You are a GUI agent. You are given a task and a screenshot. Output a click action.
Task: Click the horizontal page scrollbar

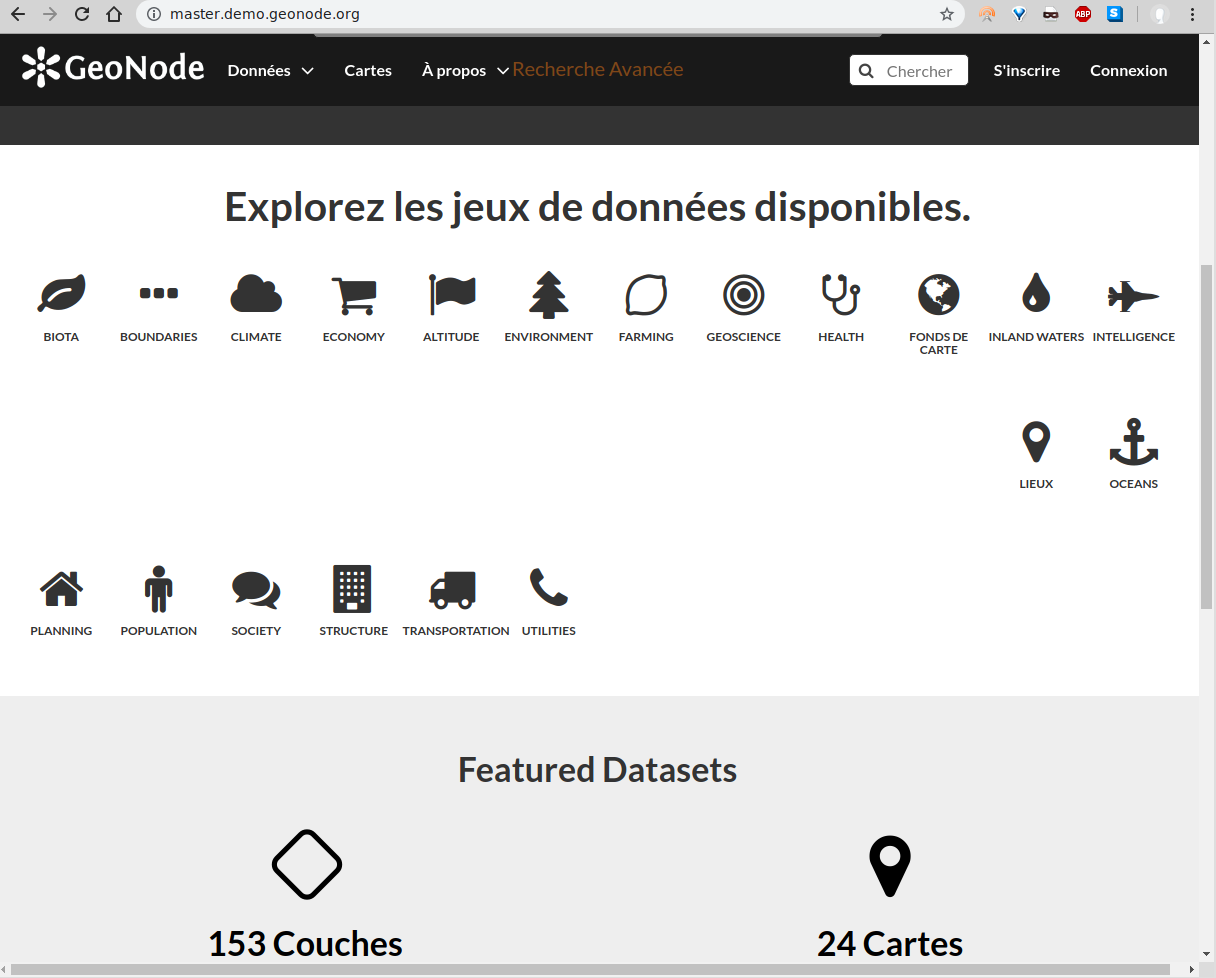(588, 970)
